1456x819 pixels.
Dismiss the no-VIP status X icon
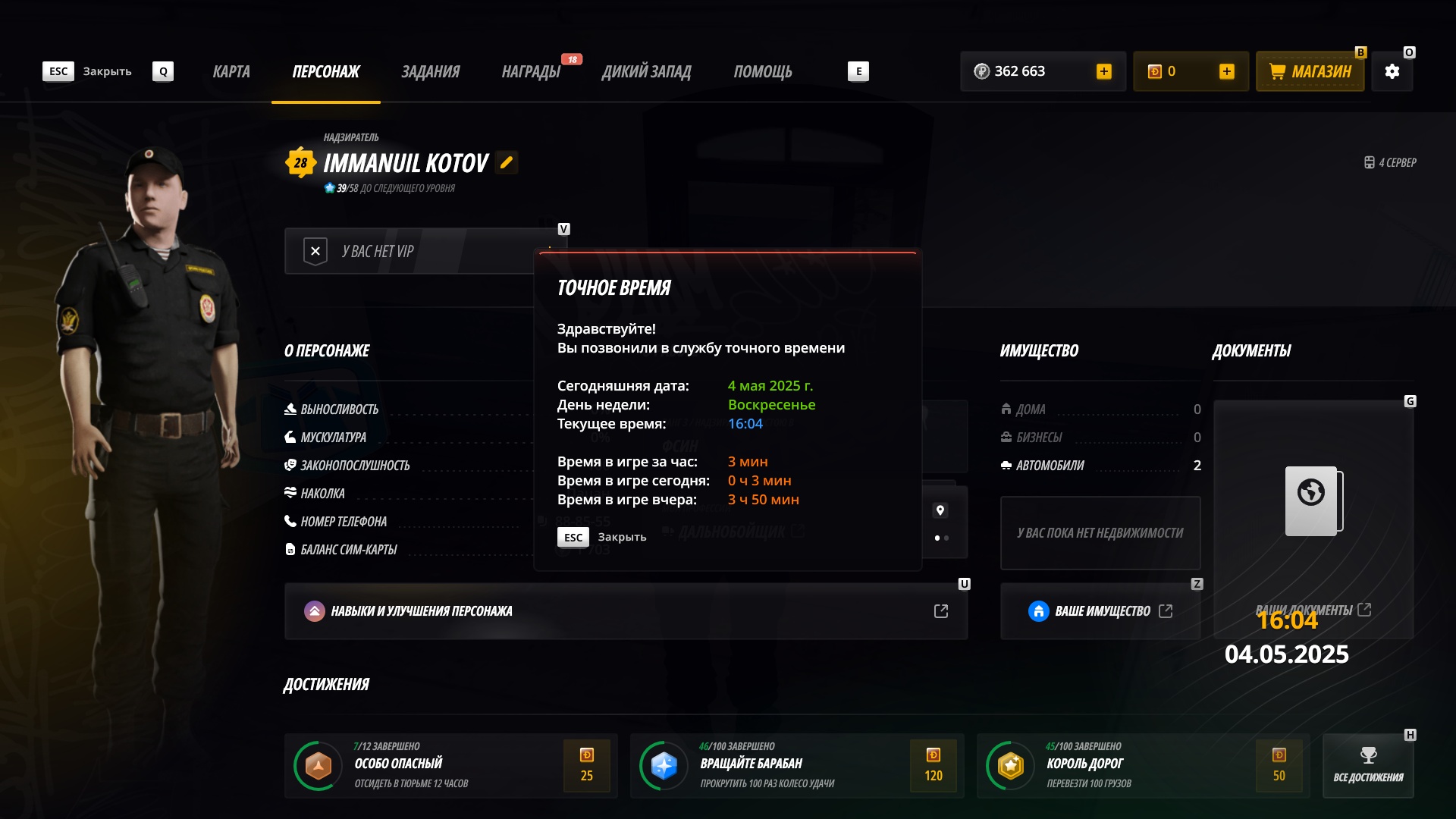(x=315, y=251)
